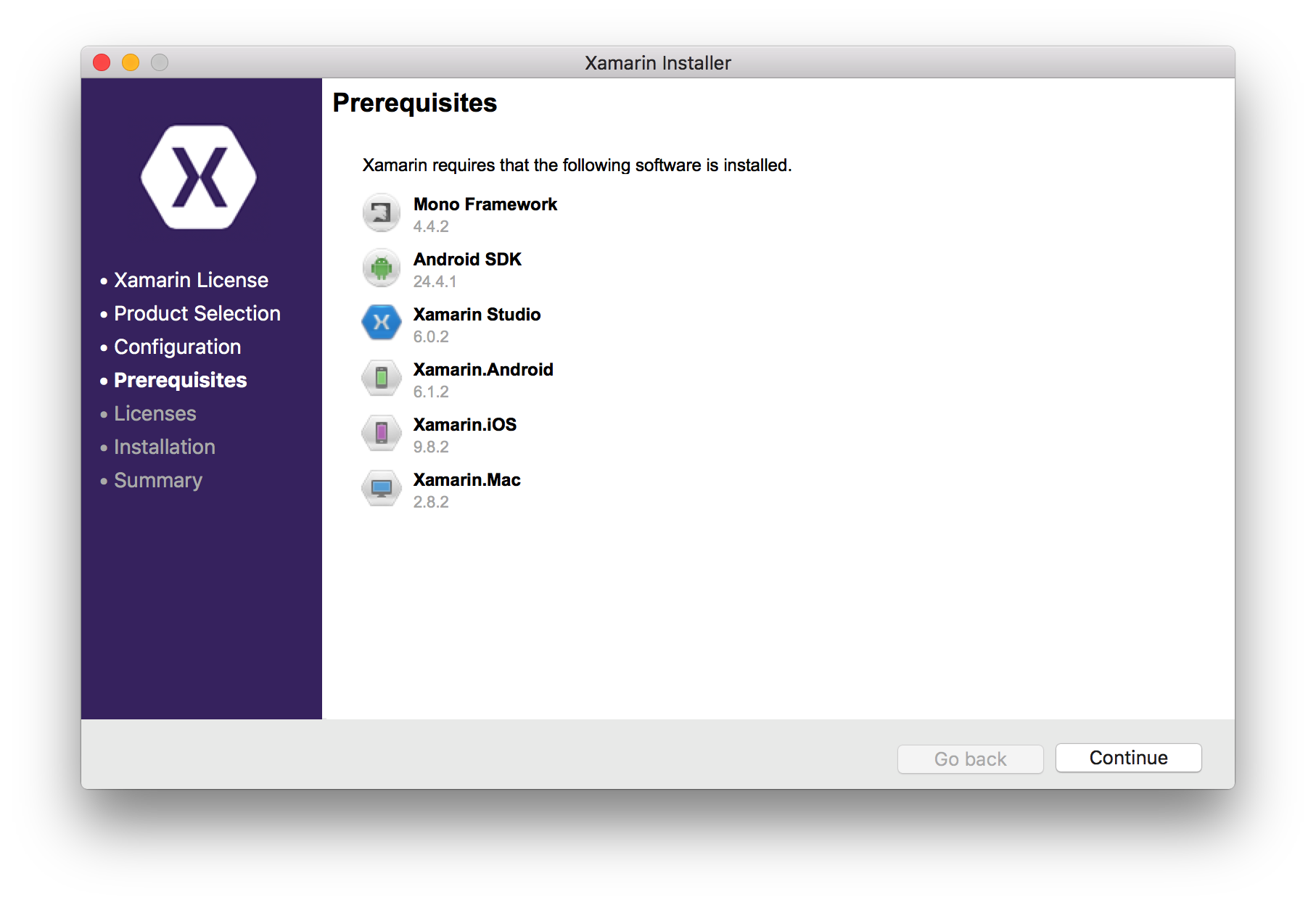Click the Xamarin.Android phone icon
The image size is (1316, 905).
[381, 378]
